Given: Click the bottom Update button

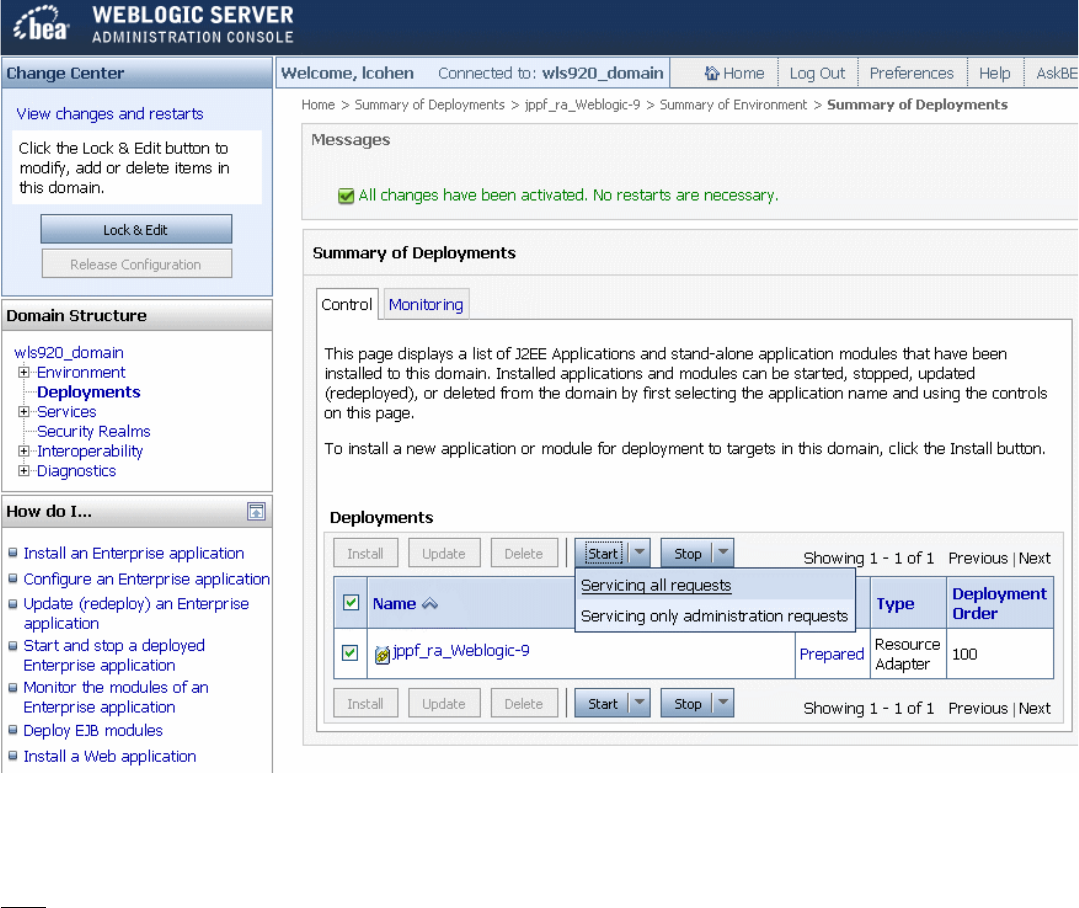Looking at the screenshot, I should (444, 704).
